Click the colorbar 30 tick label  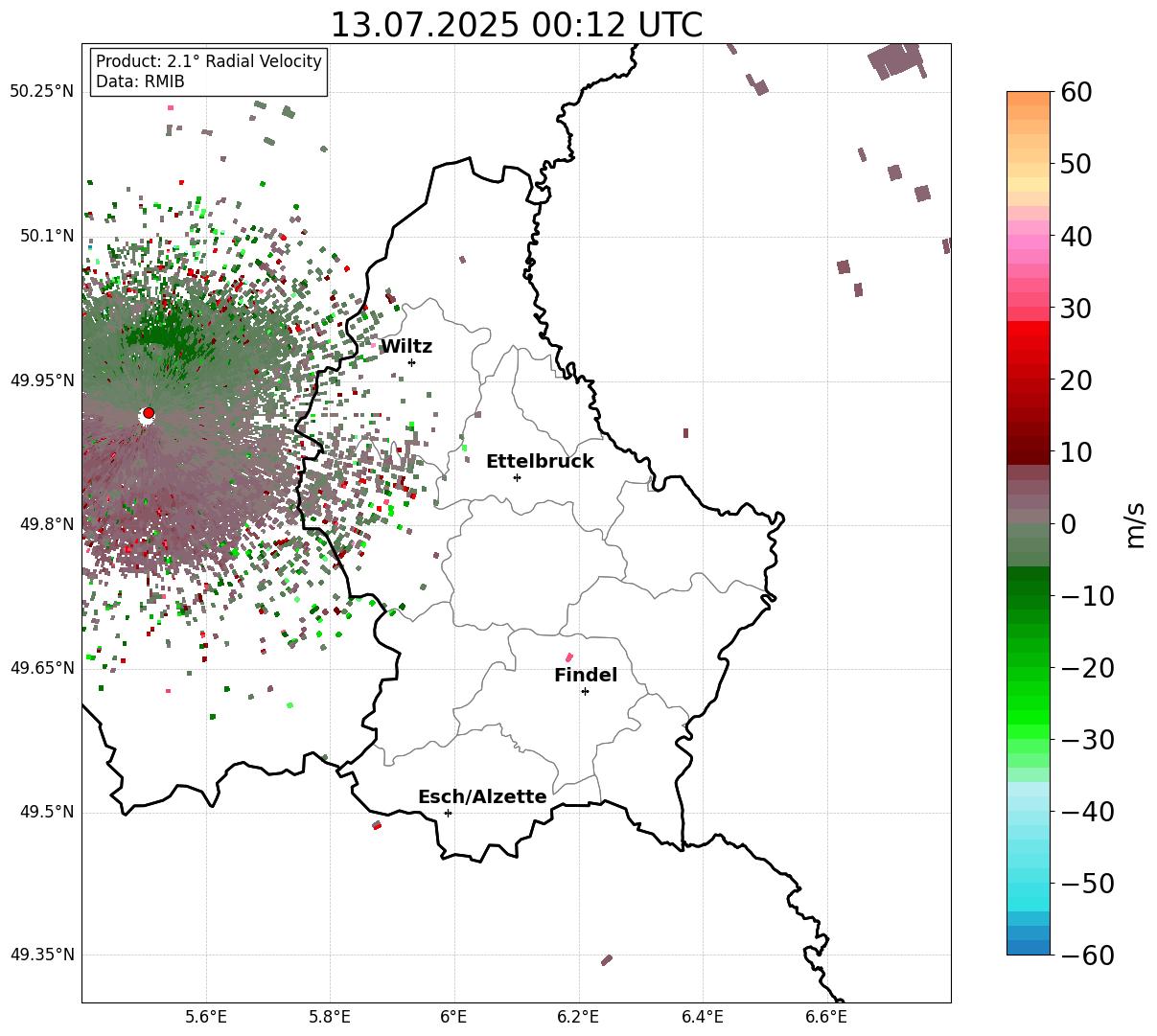[1076, 308]
